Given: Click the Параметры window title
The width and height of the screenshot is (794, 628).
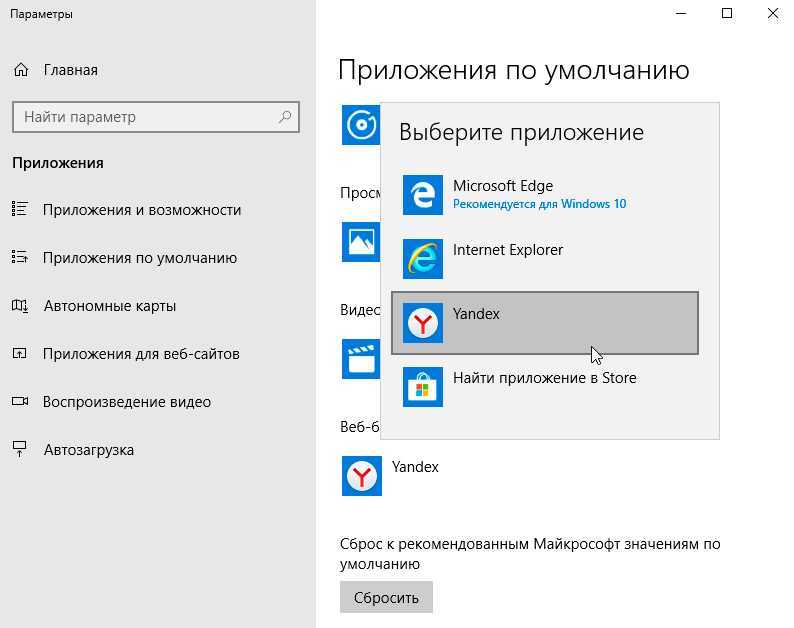Looking at the screenshot, I should pos(42,14).
